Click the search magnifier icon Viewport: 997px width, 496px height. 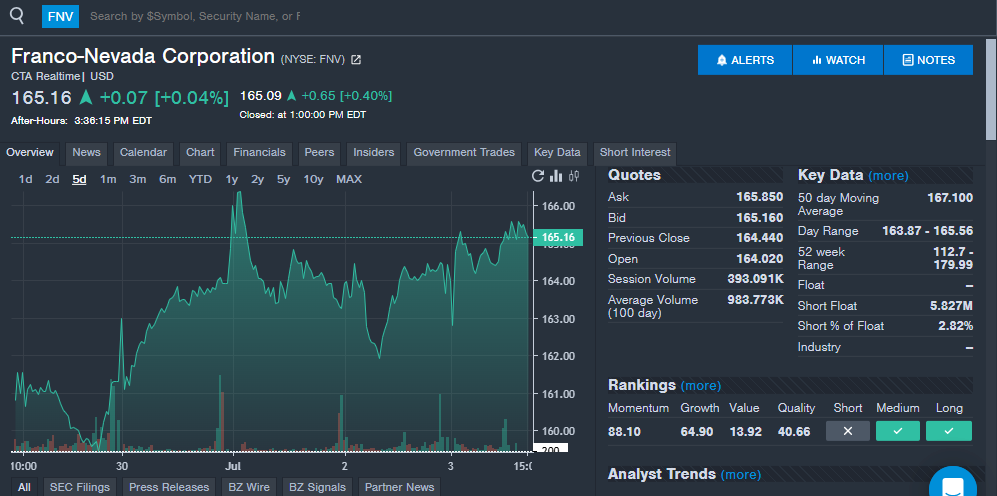17,16
